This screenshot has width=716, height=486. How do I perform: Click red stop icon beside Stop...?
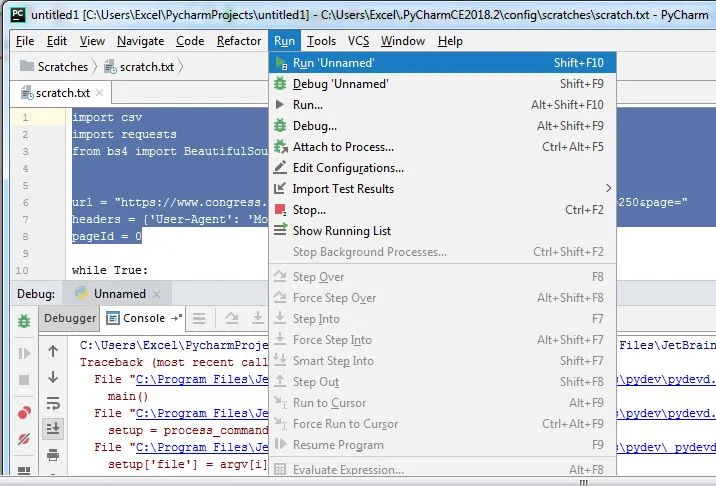click(280, 210)
